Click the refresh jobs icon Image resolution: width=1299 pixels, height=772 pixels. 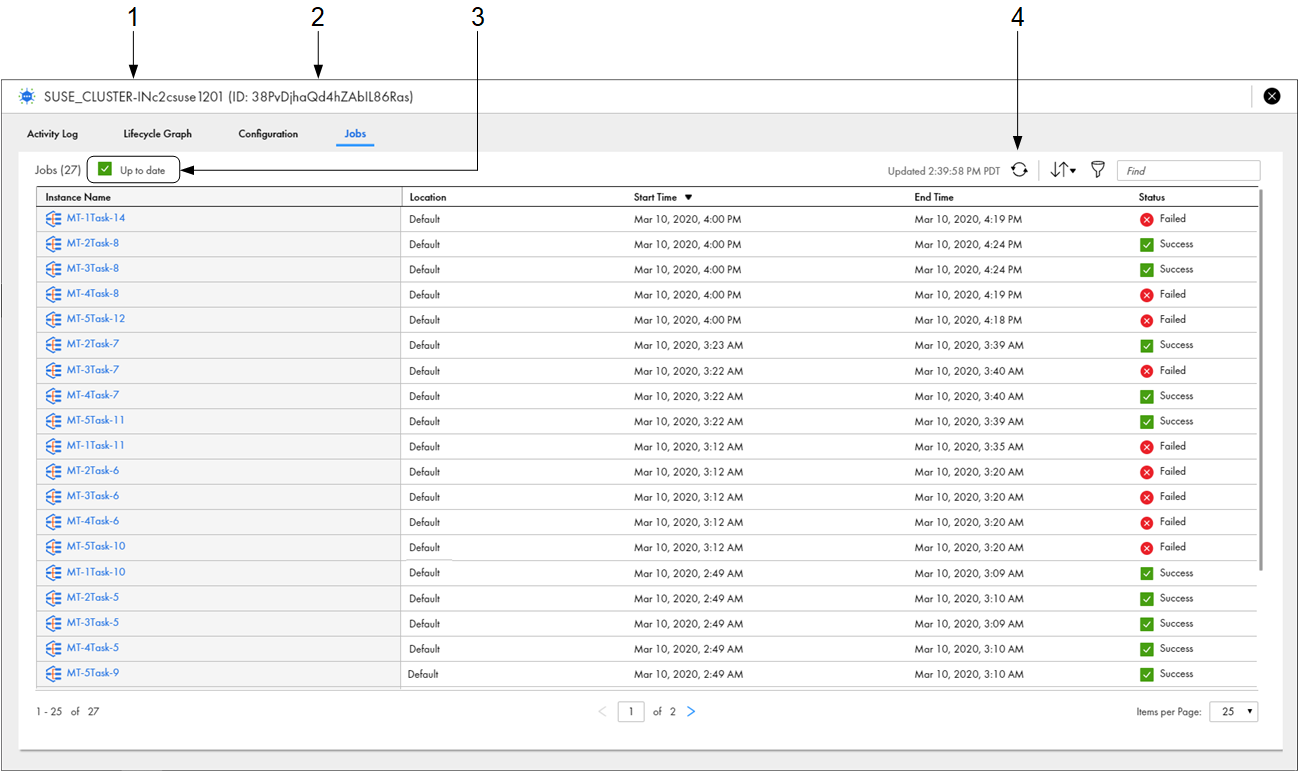1019,170
